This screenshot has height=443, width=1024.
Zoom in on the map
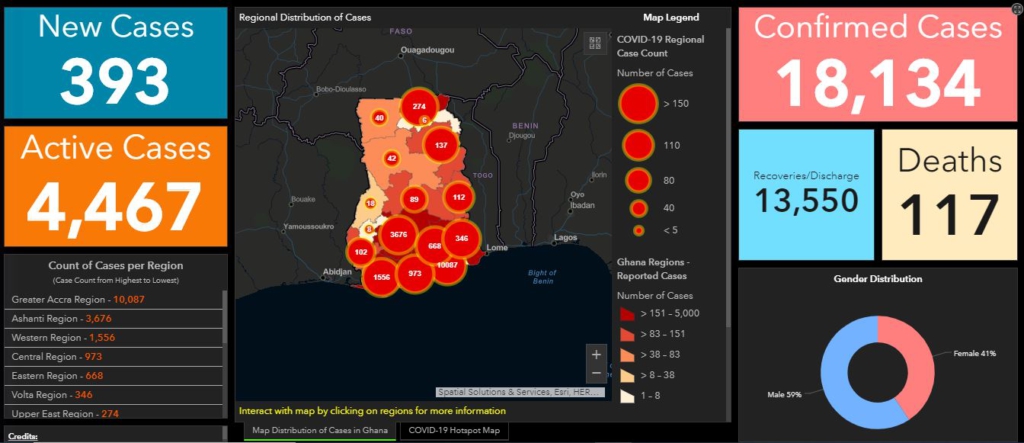[x=596, y=354]
